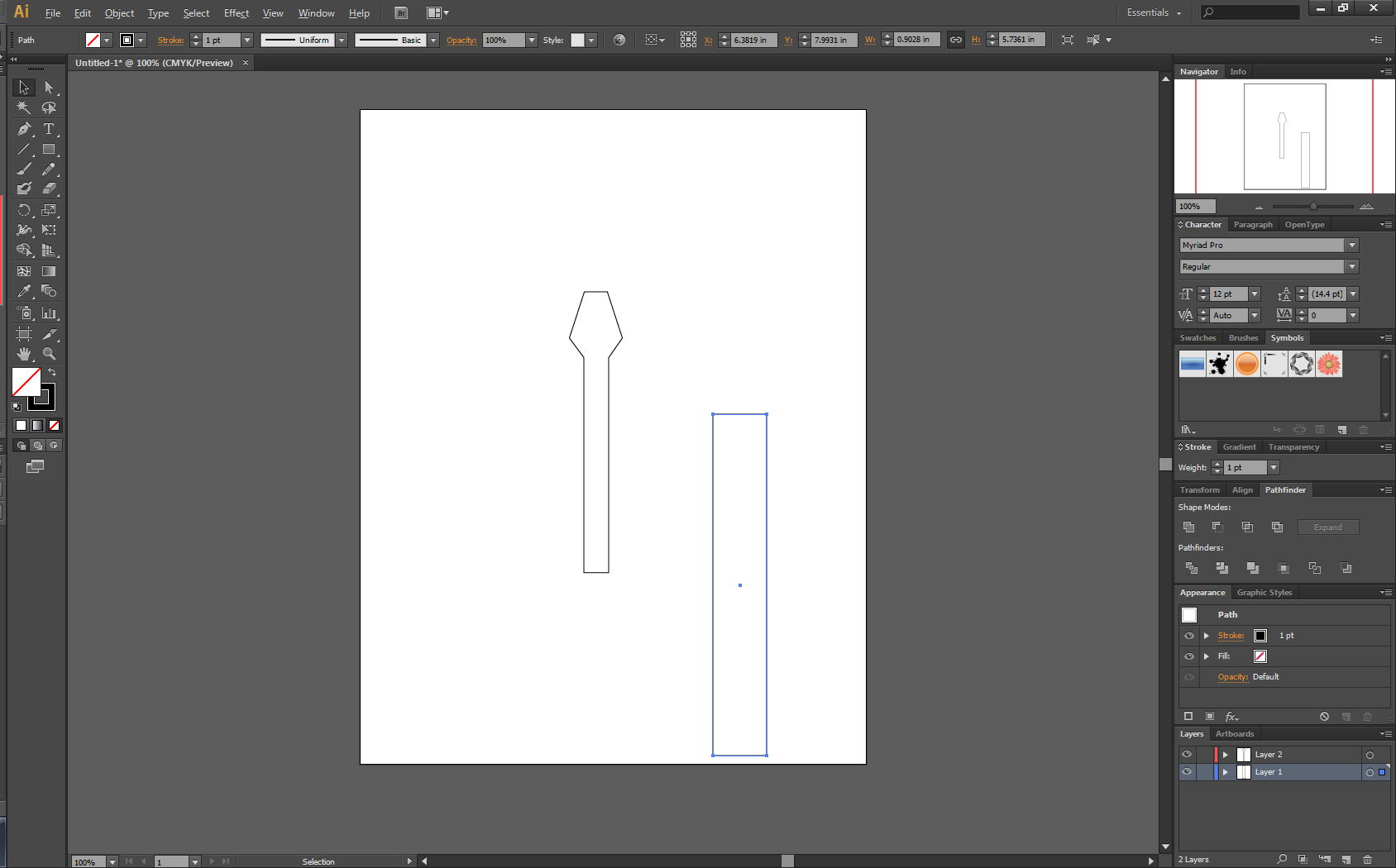Open the font size dropdown set to 12pt
1396x868 pixels.
[x=1253, y=293]
